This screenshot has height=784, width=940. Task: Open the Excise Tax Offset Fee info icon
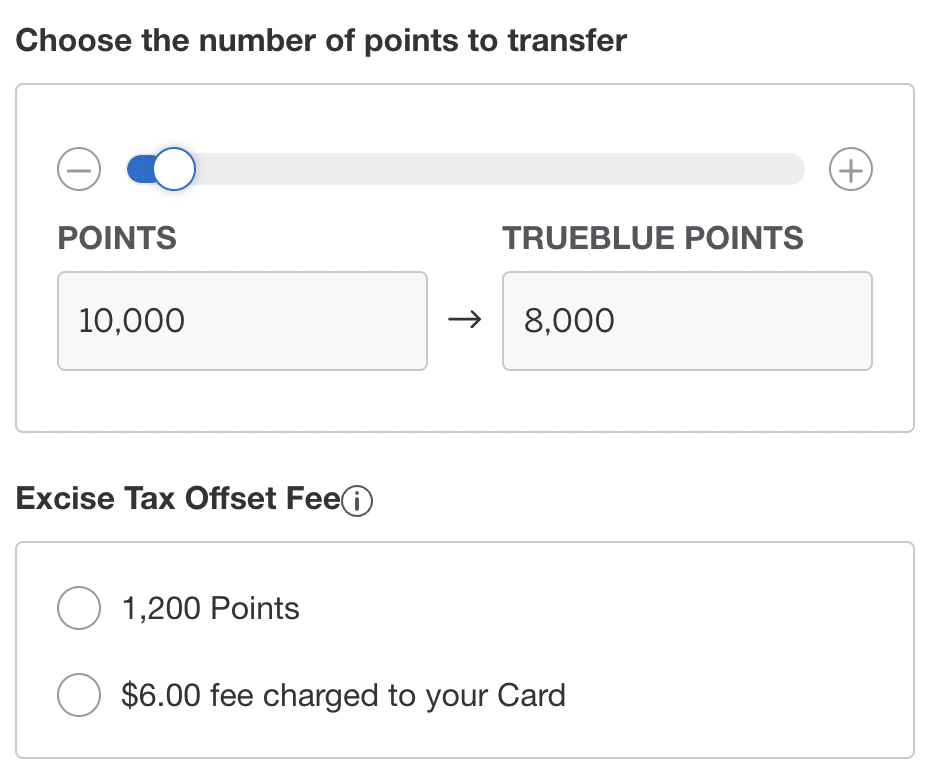[357, 500]
